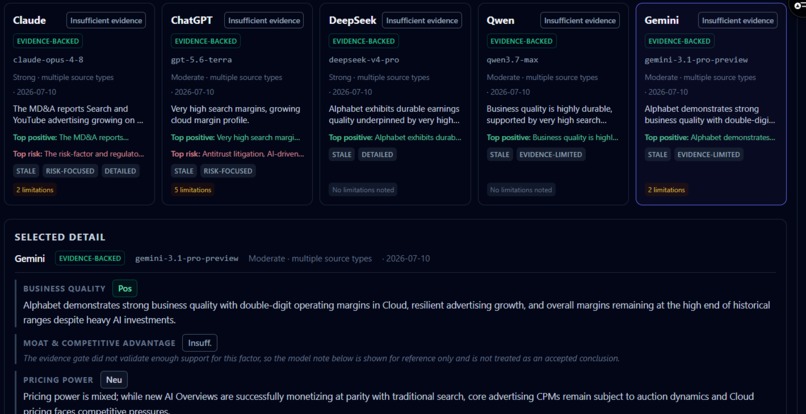Click the STALE tag on DeepSeek card

coord(342,155)
